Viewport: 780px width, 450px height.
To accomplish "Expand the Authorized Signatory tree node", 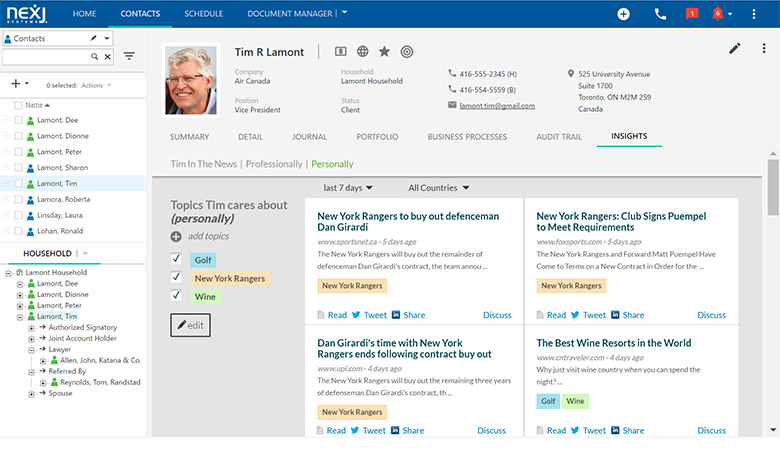I will pos(31,328).
